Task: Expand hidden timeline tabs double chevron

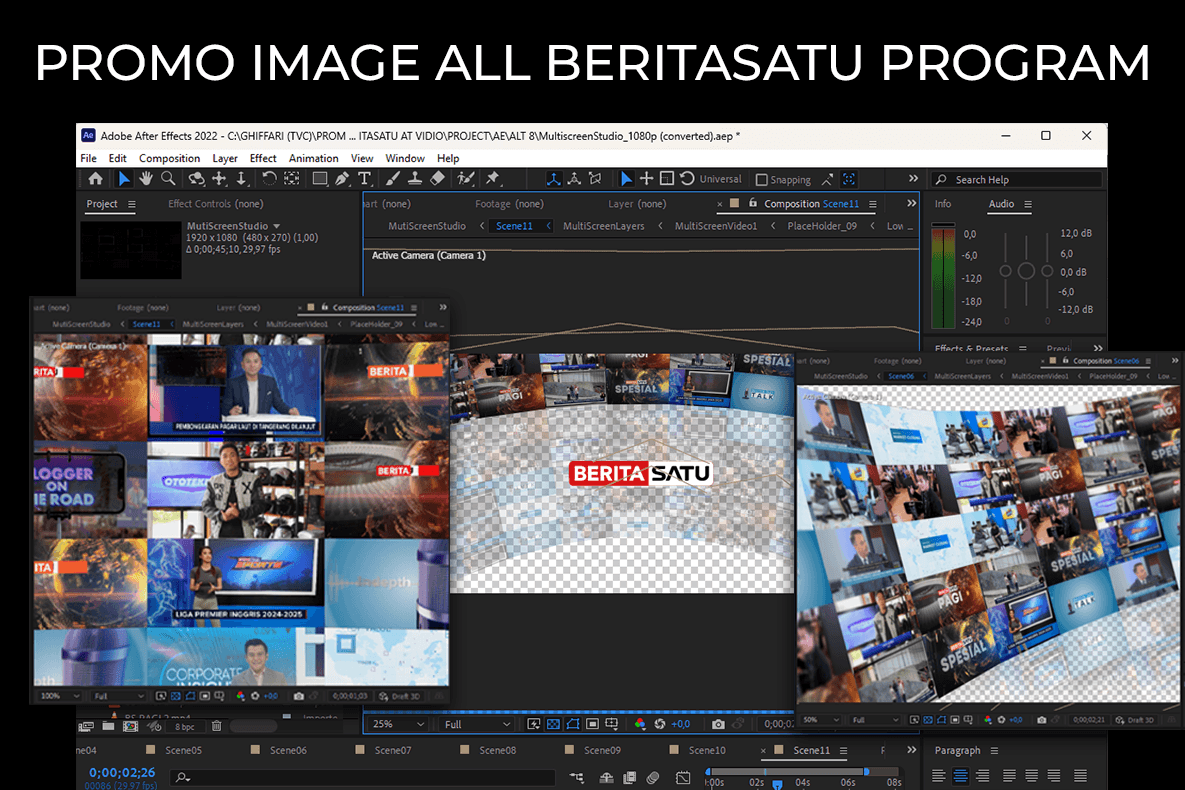Action: click(911, 750)
